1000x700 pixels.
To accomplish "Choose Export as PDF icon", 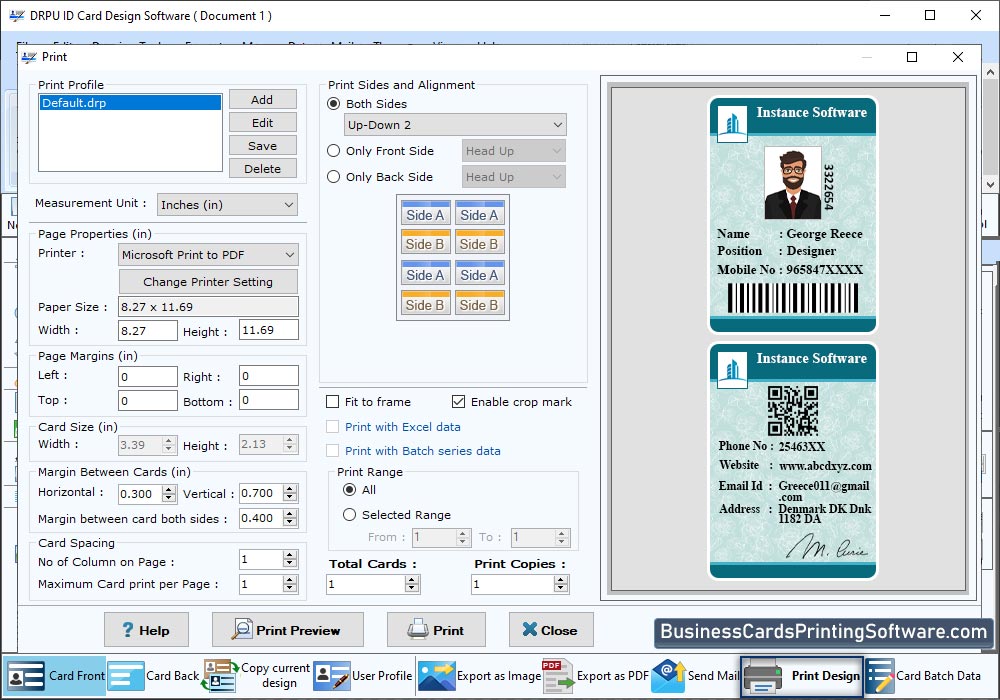I will pyautogui.click(x=557, y=676).
